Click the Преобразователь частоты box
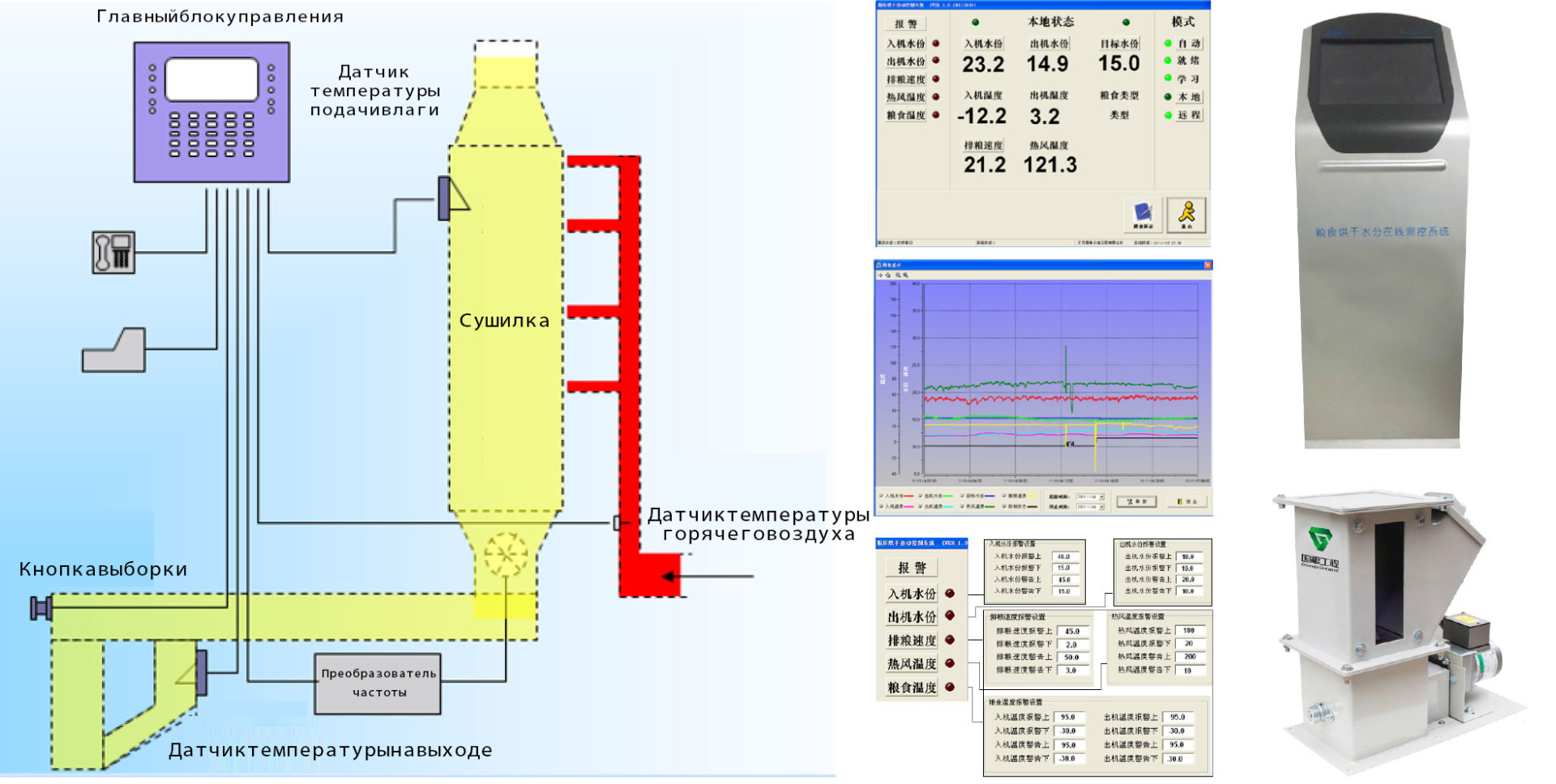Image resolution: width=1556 pixels, height=784 pixels. tap(378, 684)
